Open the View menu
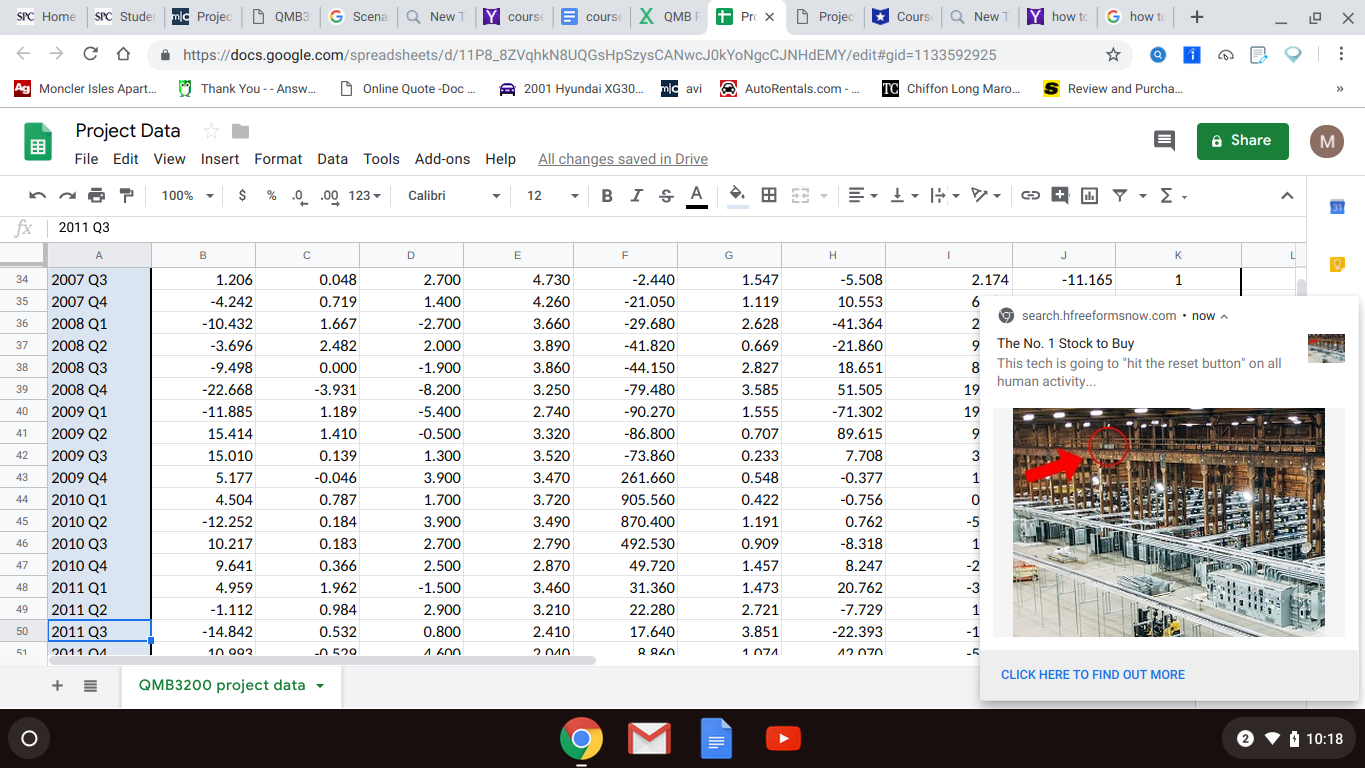 pos(169,159)
